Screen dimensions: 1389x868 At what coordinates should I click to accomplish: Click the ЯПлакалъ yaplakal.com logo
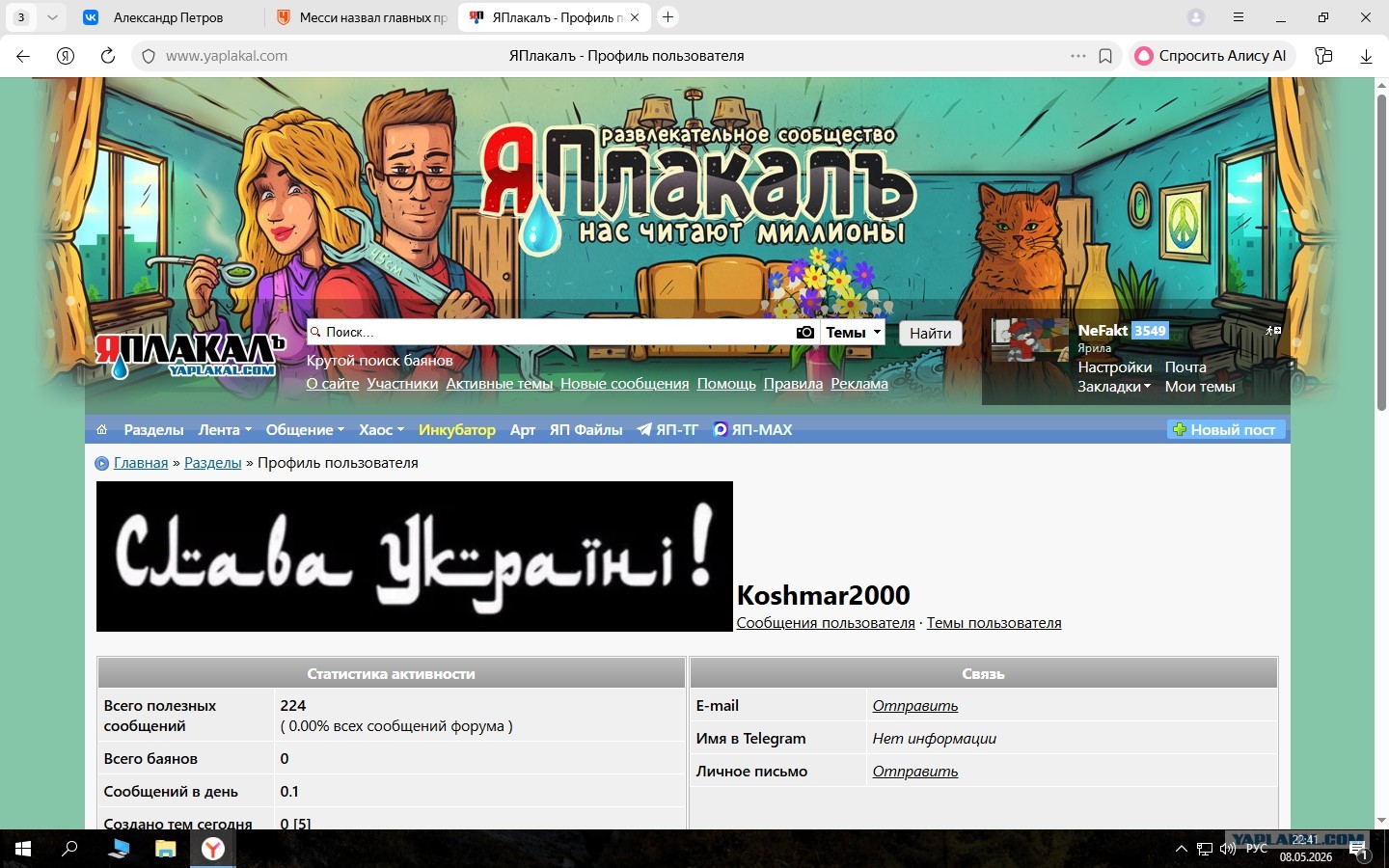pos(190,356)
